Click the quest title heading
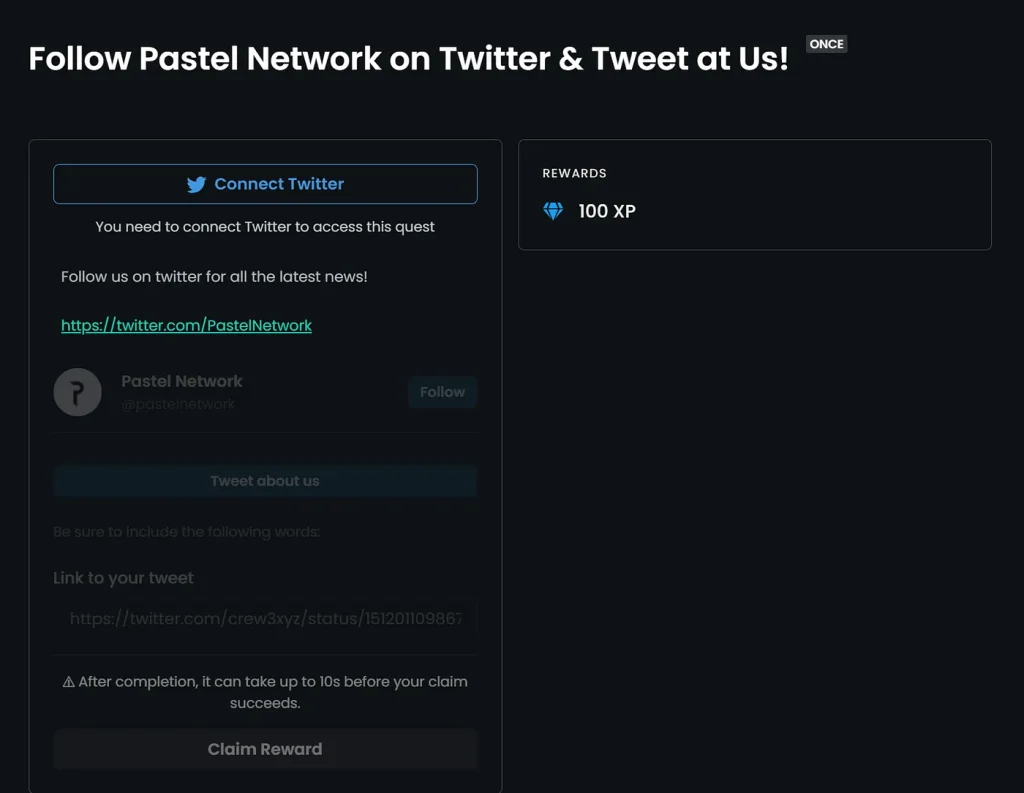The image size is (1024, 793). 409,58
